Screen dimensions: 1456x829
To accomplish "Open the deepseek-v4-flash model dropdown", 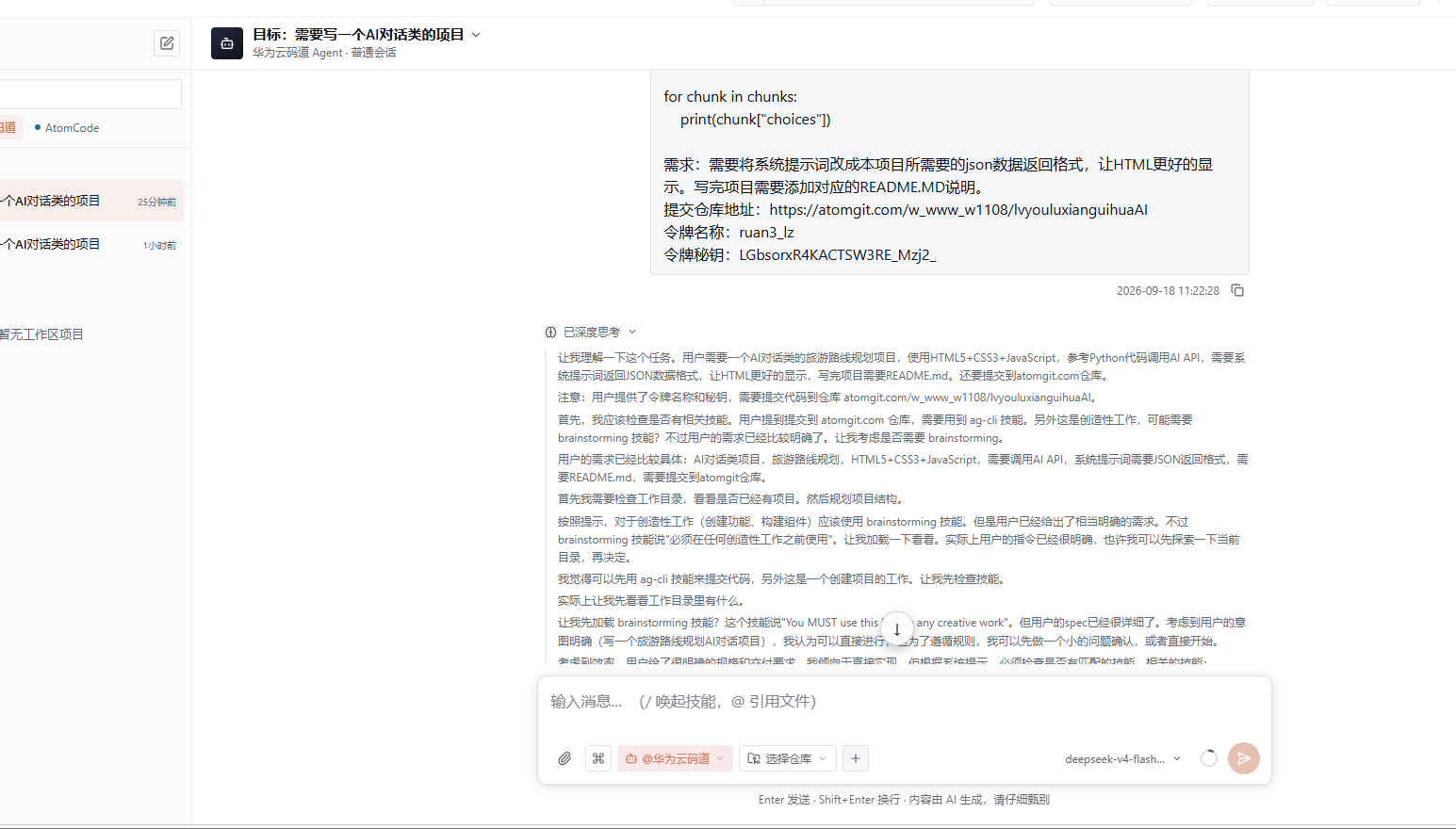I will tap(1122, 758).
